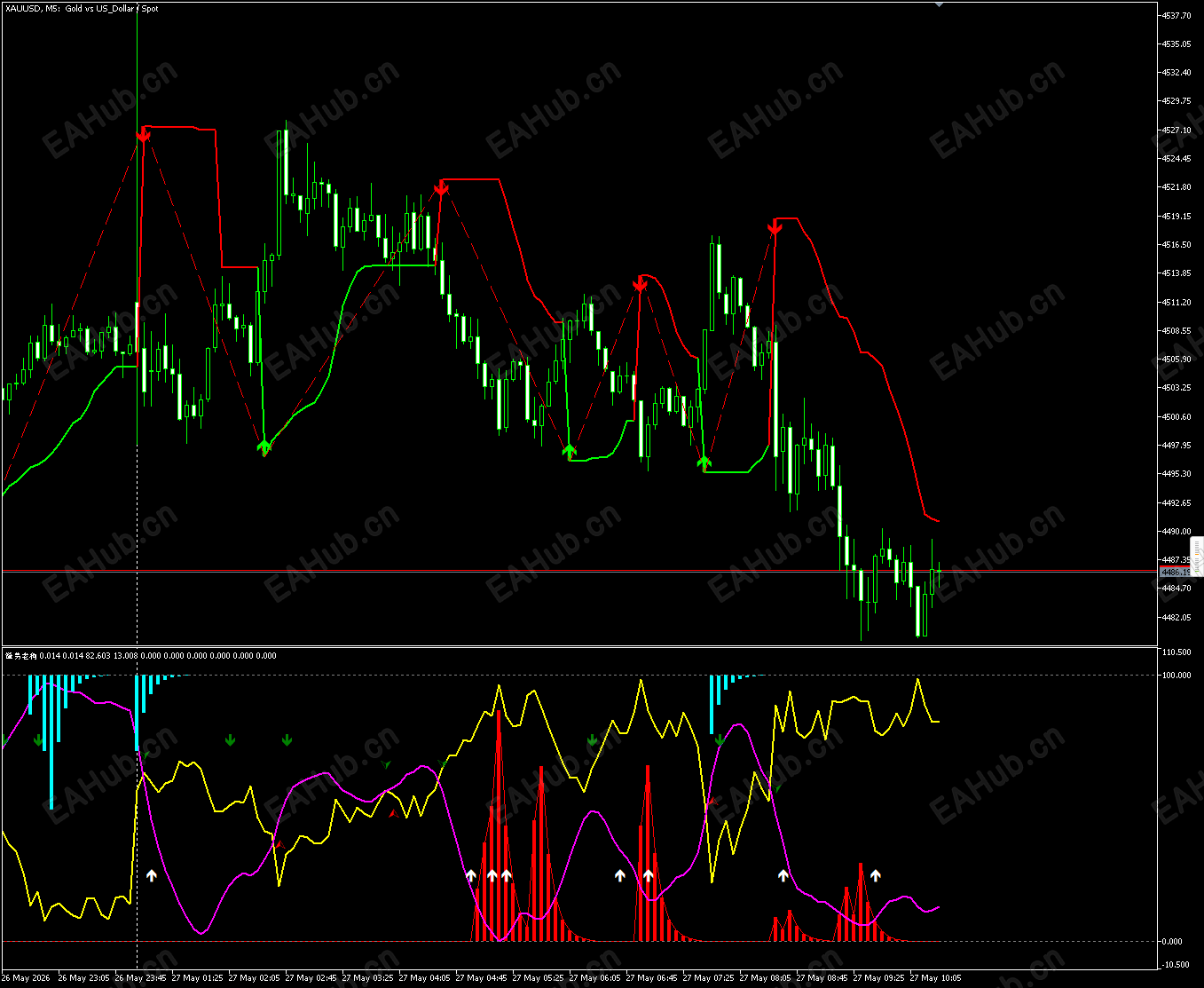Select the red sell arrow after 27 May 08:05
Image resolution: width=1204 pixels, height=988 pixels.
tap(775, 229)
